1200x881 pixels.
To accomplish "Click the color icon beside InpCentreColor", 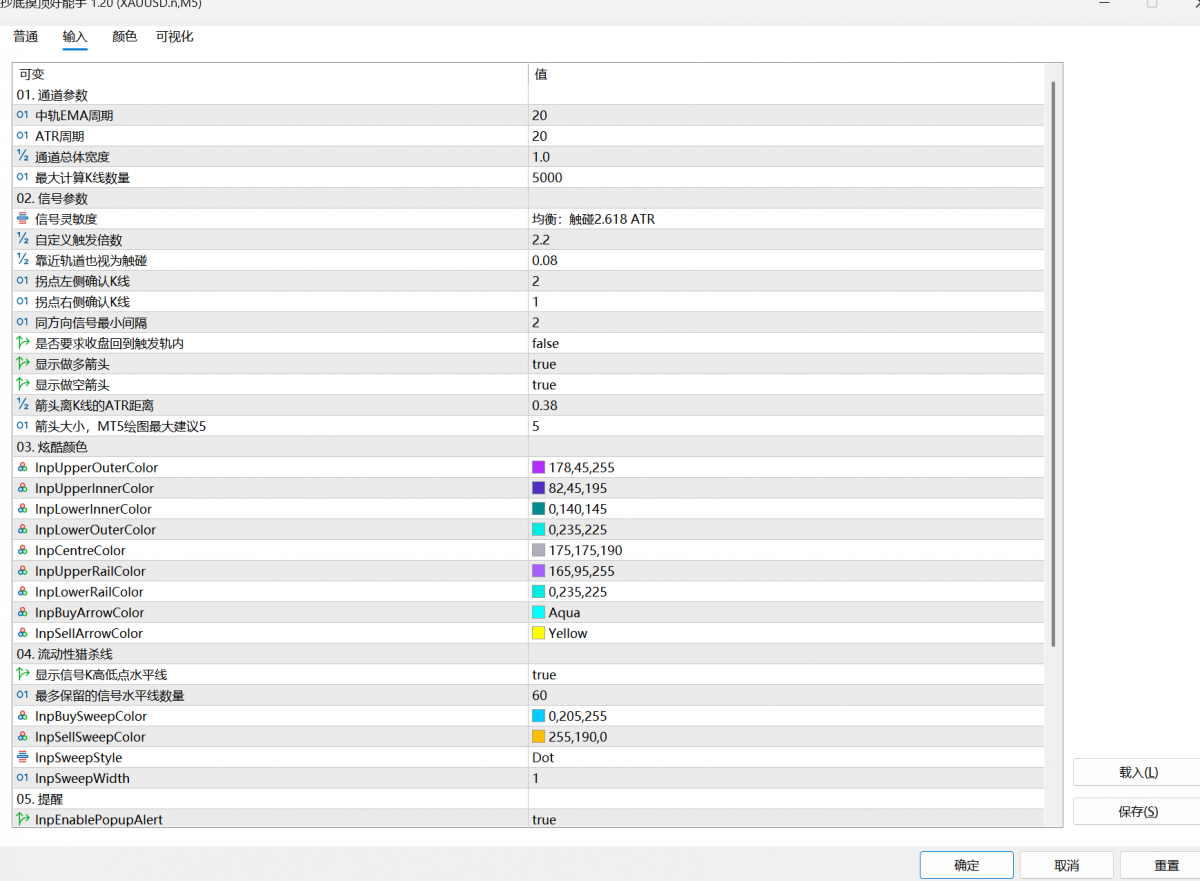I will pos(23,550).
